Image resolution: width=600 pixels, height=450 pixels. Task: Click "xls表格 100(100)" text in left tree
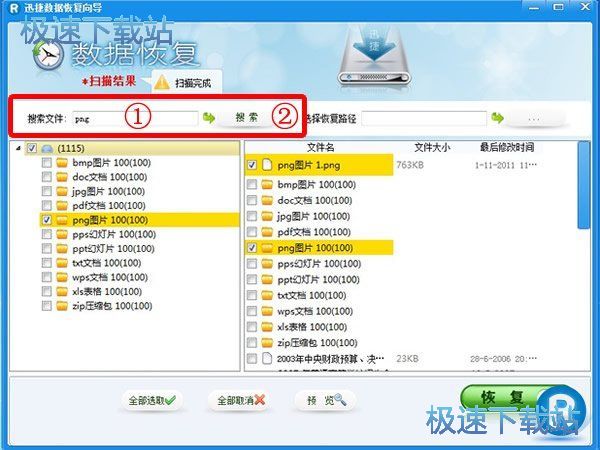[x=107, y=292]
